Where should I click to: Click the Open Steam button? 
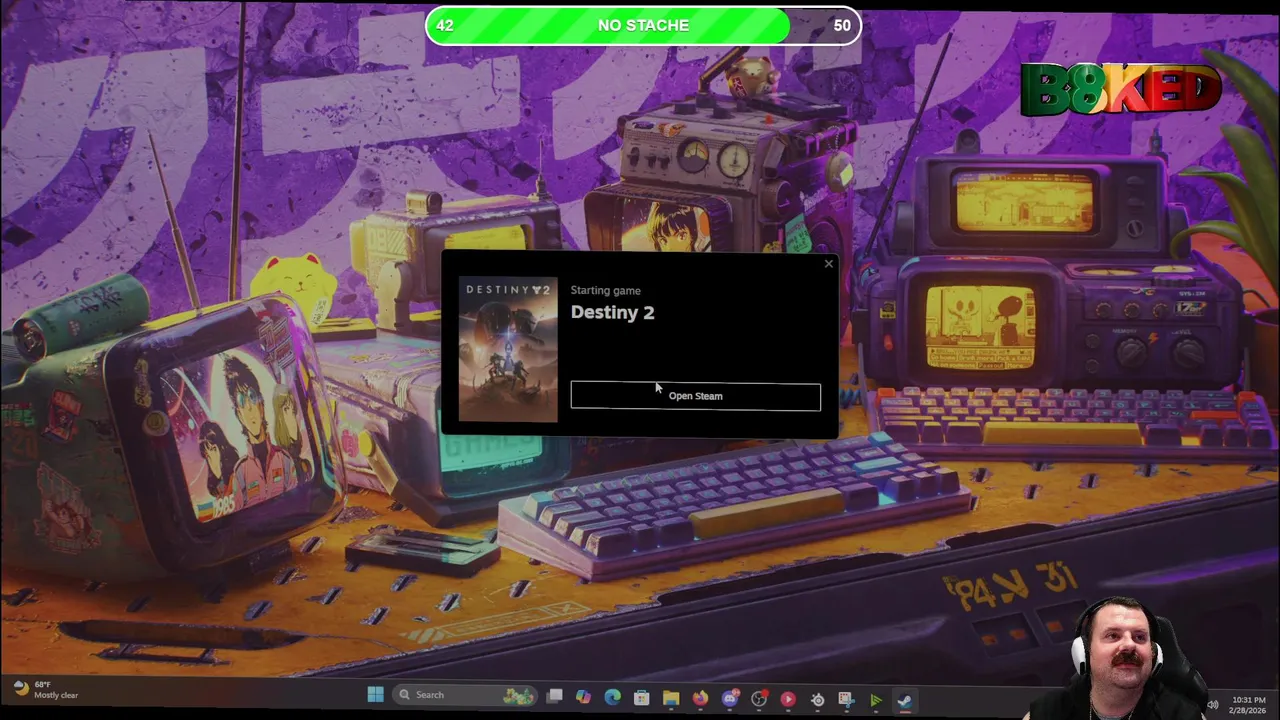[x=695, y=396]
